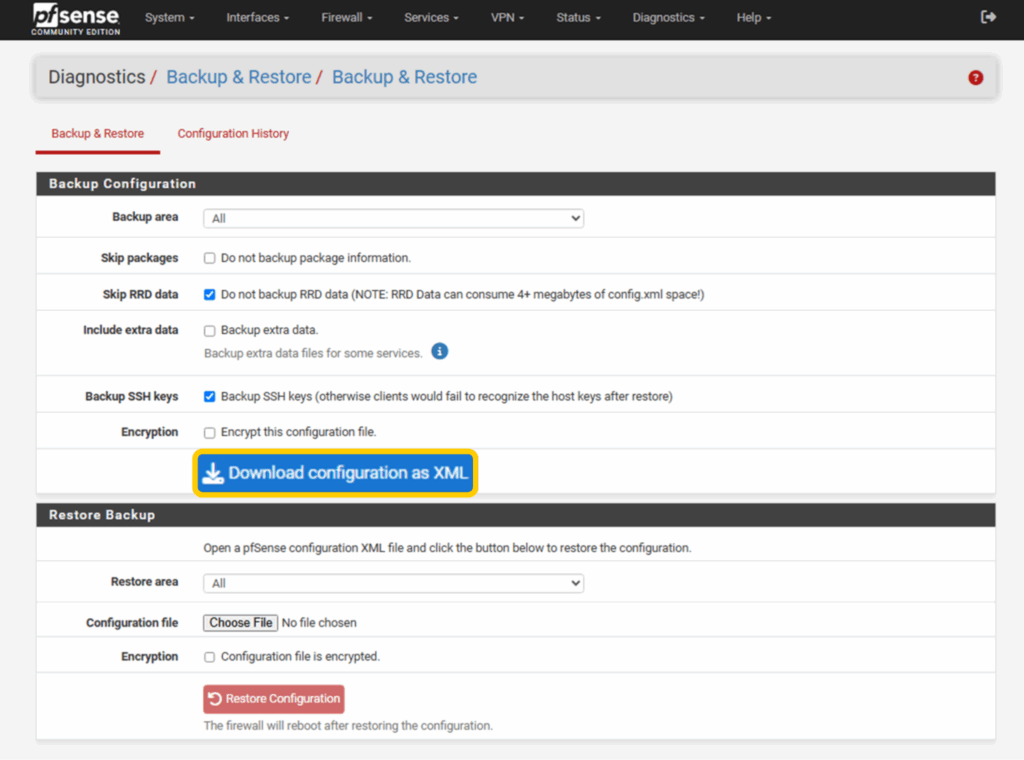This screenshot has width=1024, height=760.
Task: Open the Services menu
Action: pyautogui.click(x=431, y=18)
